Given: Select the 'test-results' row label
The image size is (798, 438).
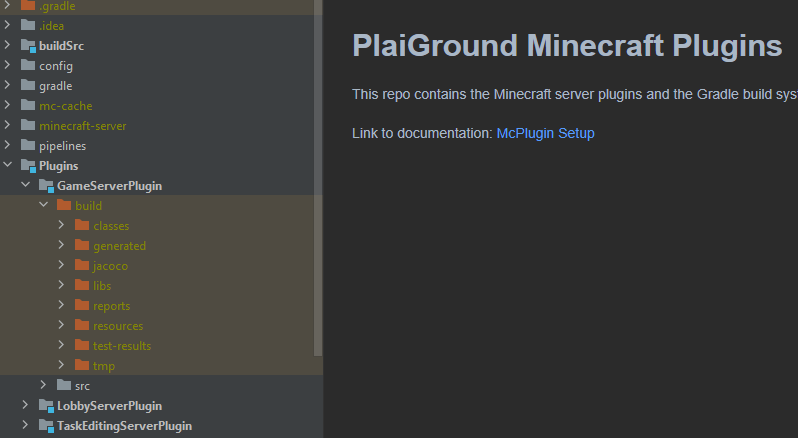Looking at the screenshot, I should pyautogui.click(x=122, y=346).
